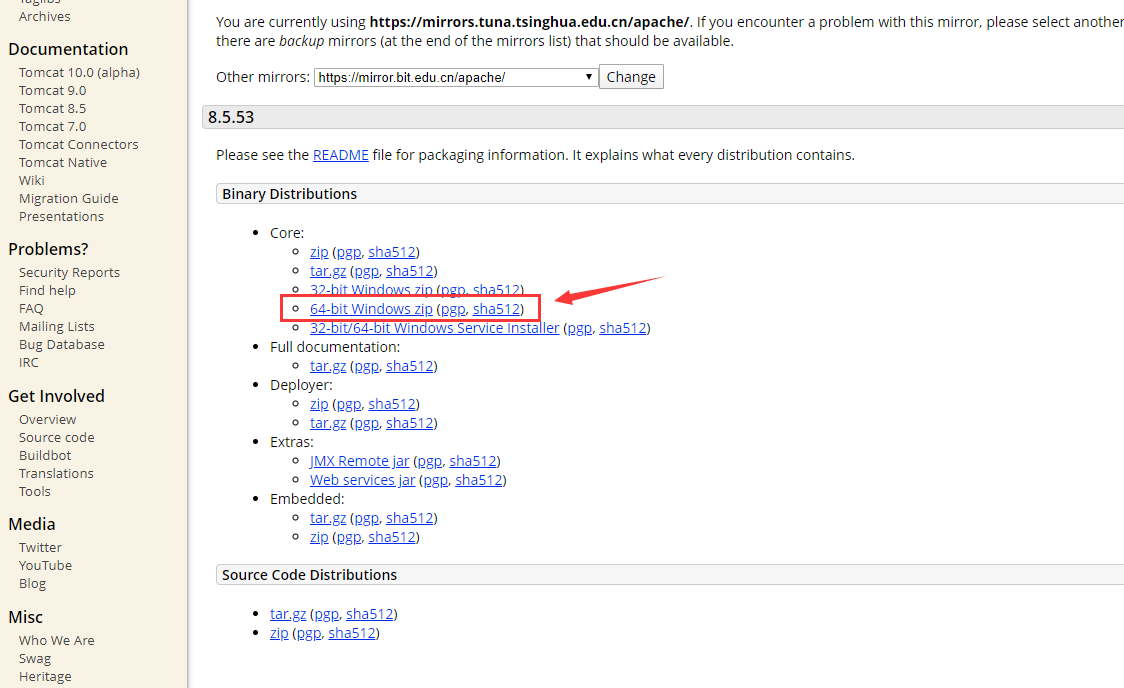Open Buildbot page

pyautogui.click(x=44, y=455)
